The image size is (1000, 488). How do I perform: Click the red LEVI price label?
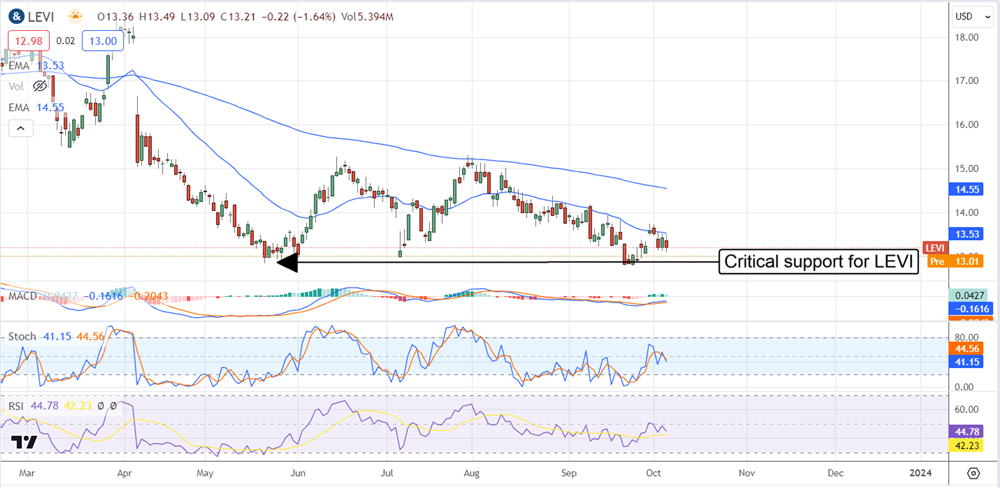[x=934, y=248]
